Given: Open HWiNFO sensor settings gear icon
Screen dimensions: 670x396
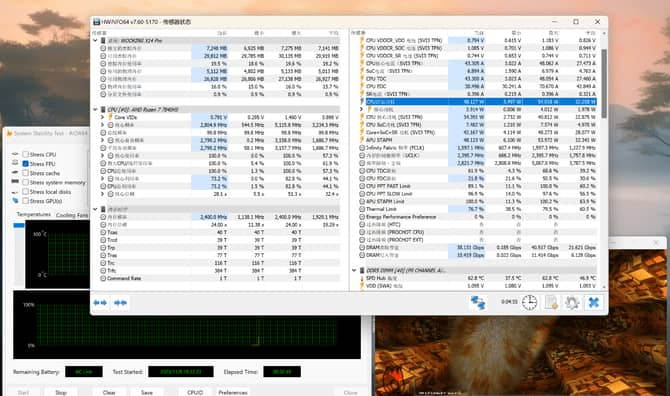Looking at the screenshot, I should 572,302.
